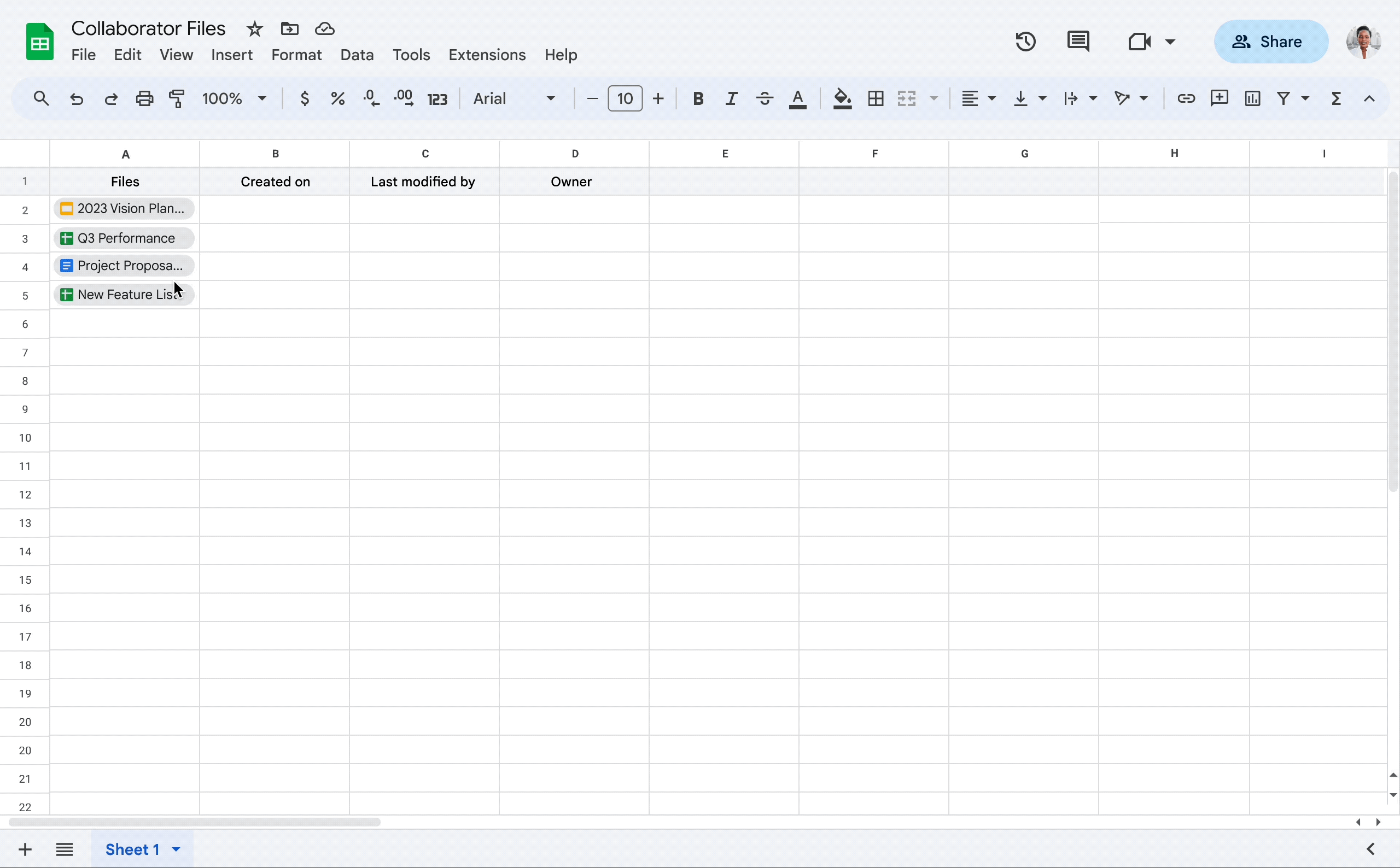Open the File menu
Viewport: 1400px width, 868px height.
(x=83, y=54)
